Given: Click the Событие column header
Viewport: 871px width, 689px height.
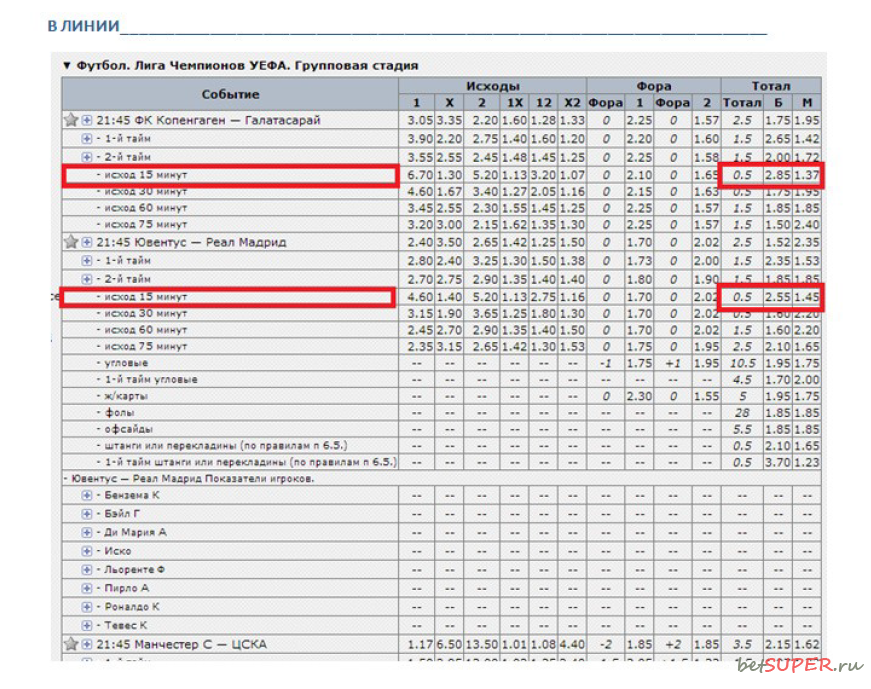Looking at the screenshot, I should tap(230, 94).
